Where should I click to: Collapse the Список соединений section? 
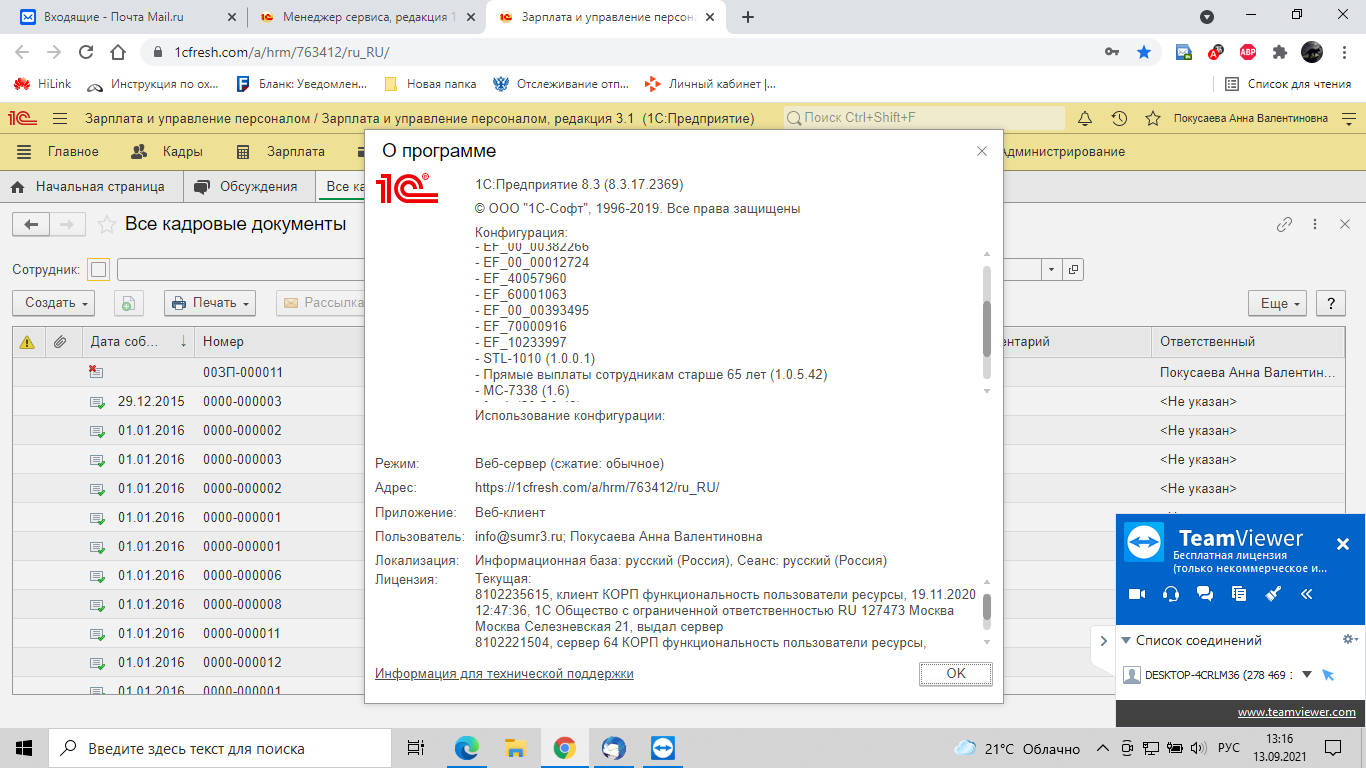point(1127,641)
